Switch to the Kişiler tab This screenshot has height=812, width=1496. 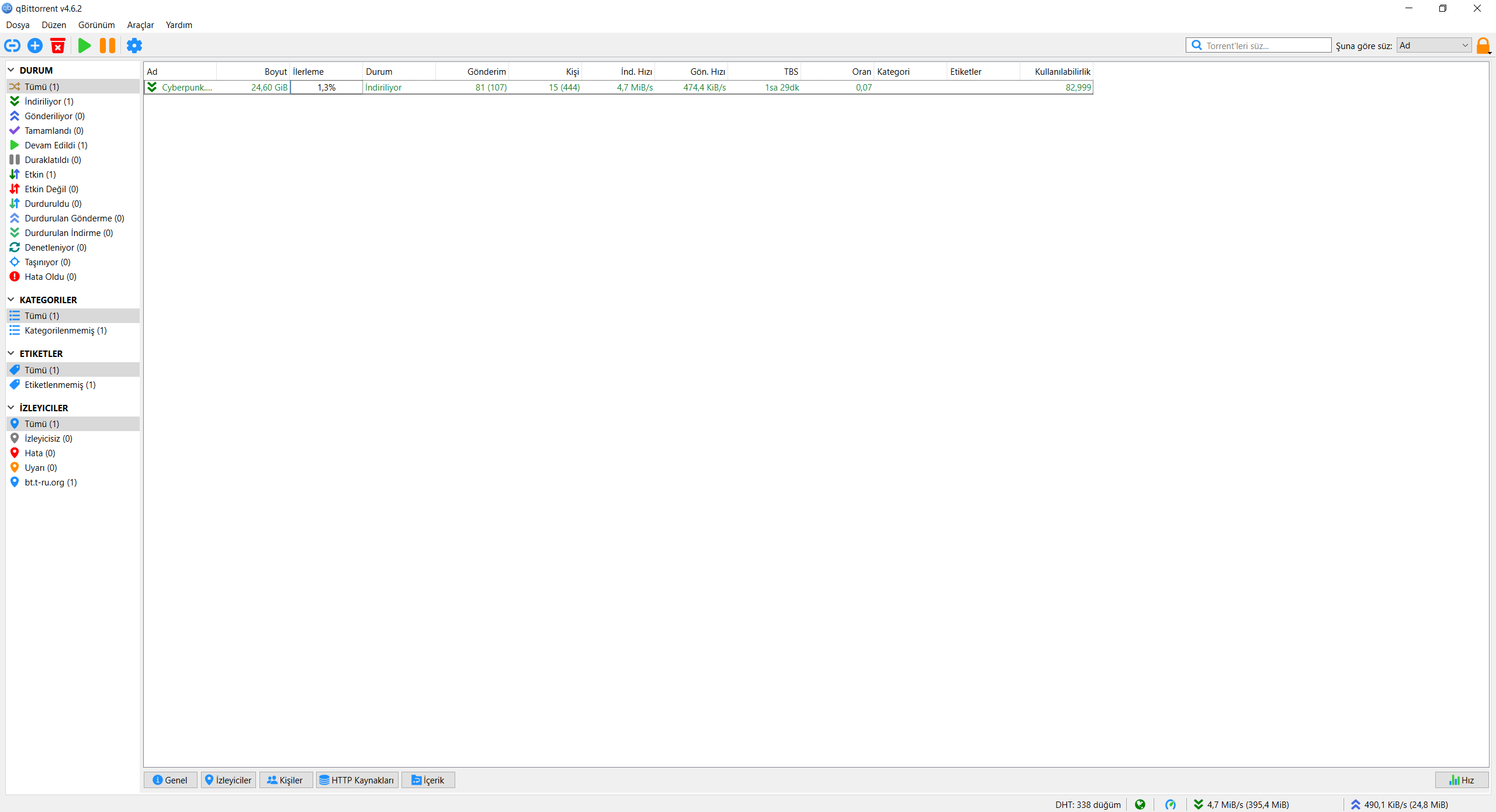pyautogui.click(x=285, y=780)
